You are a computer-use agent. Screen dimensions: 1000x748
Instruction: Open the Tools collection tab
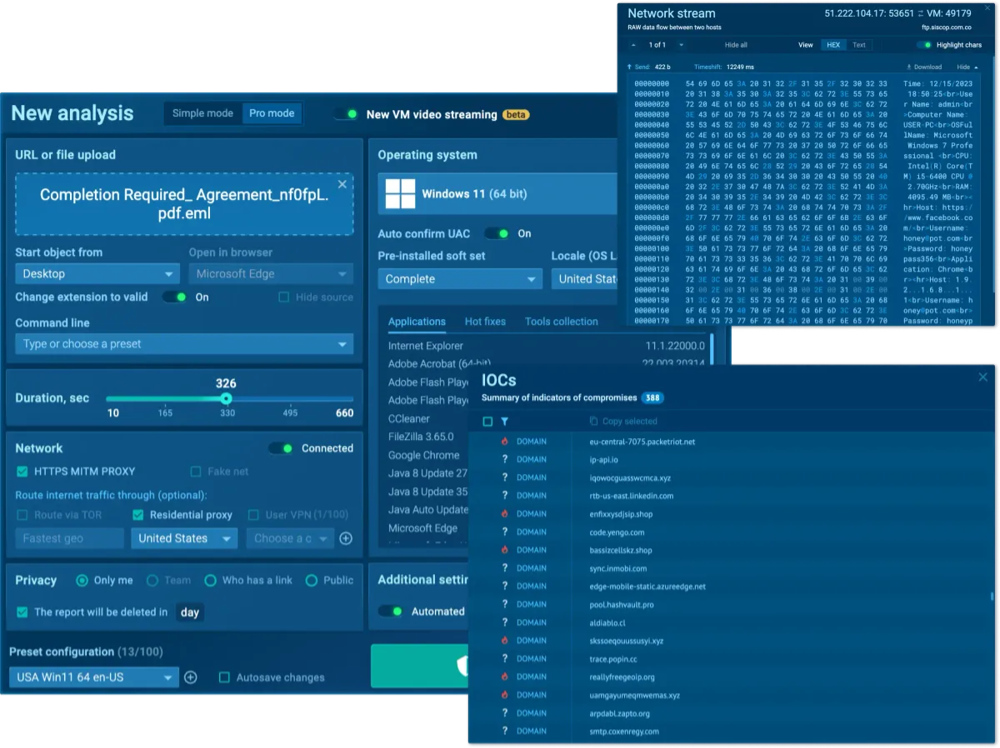tap(561, 321)
